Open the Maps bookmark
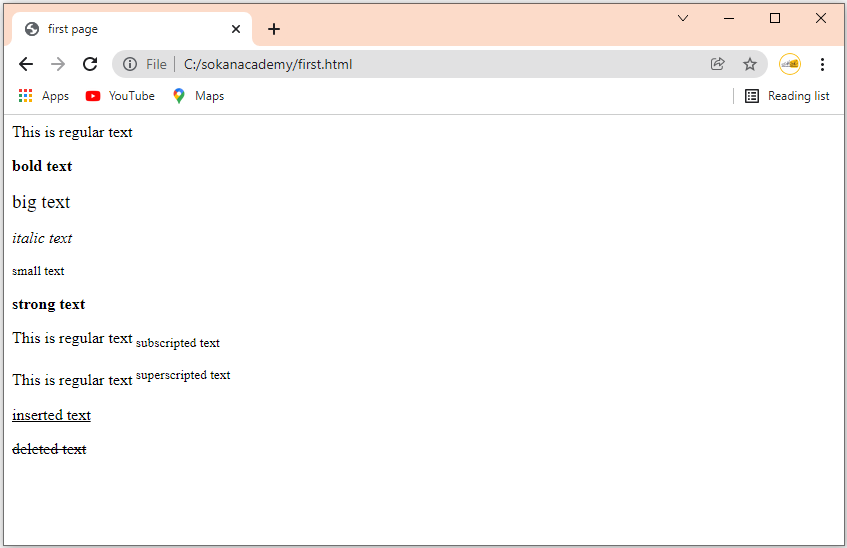847x548 pixels. tap(198, 96)
